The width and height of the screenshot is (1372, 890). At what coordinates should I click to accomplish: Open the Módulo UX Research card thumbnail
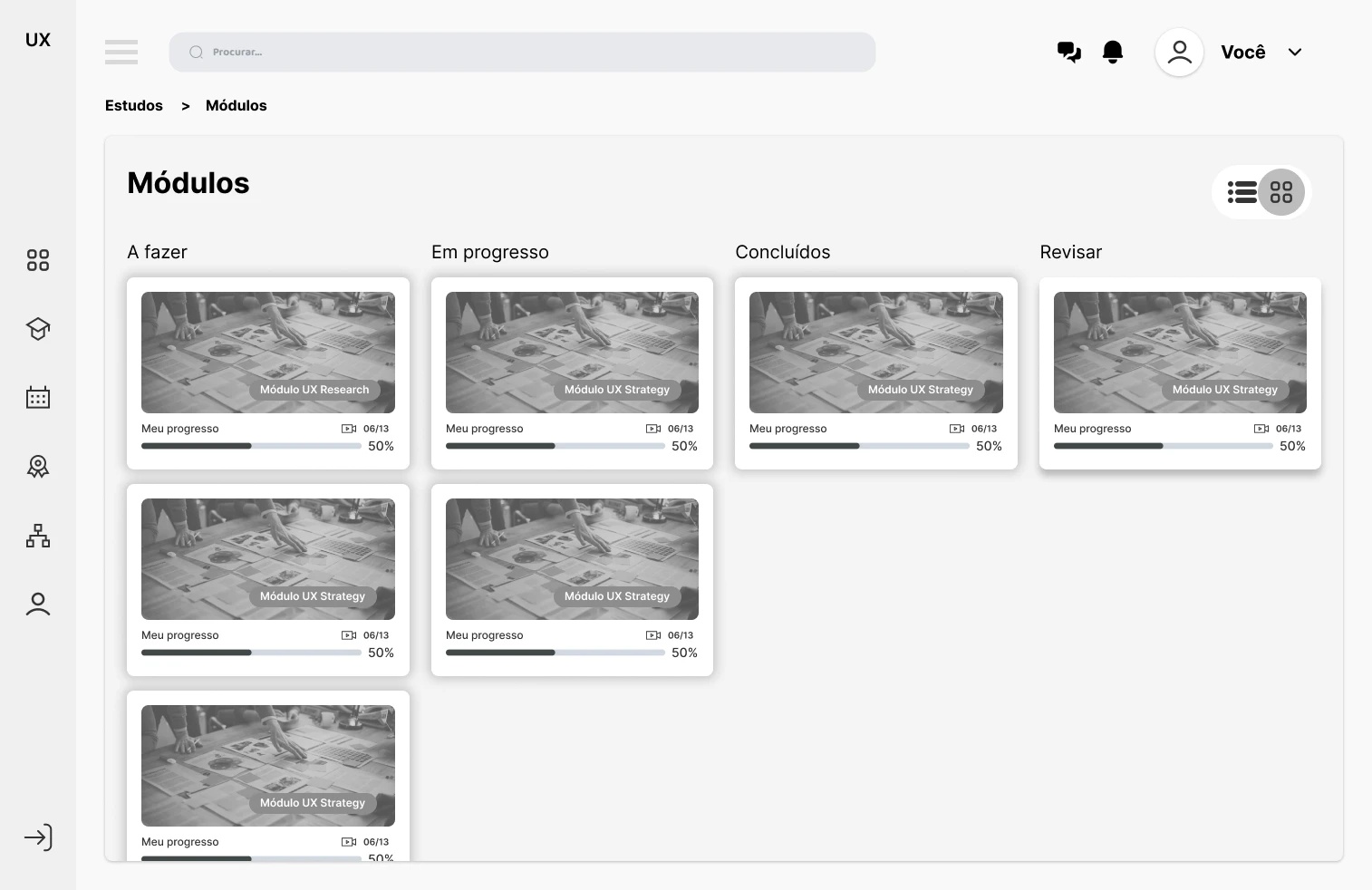pyautogui.click(x=268, y=353)
